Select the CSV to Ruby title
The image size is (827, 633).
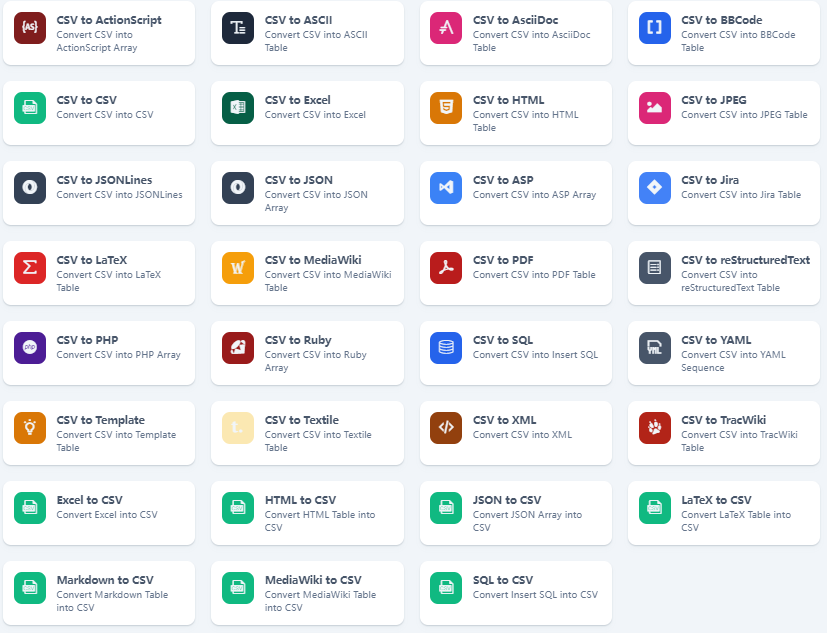(298, 340)
